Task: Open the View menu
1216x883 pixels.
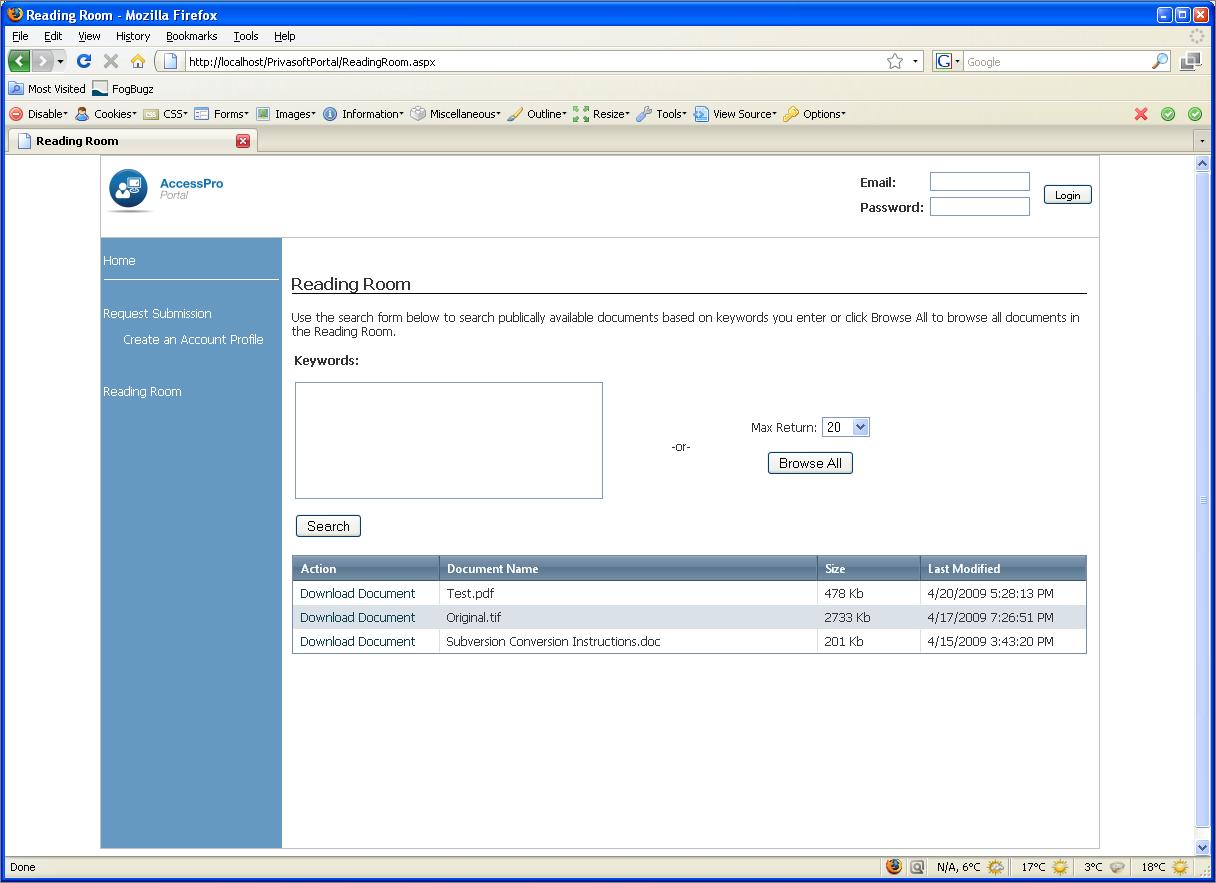Action: click(89, 36)
